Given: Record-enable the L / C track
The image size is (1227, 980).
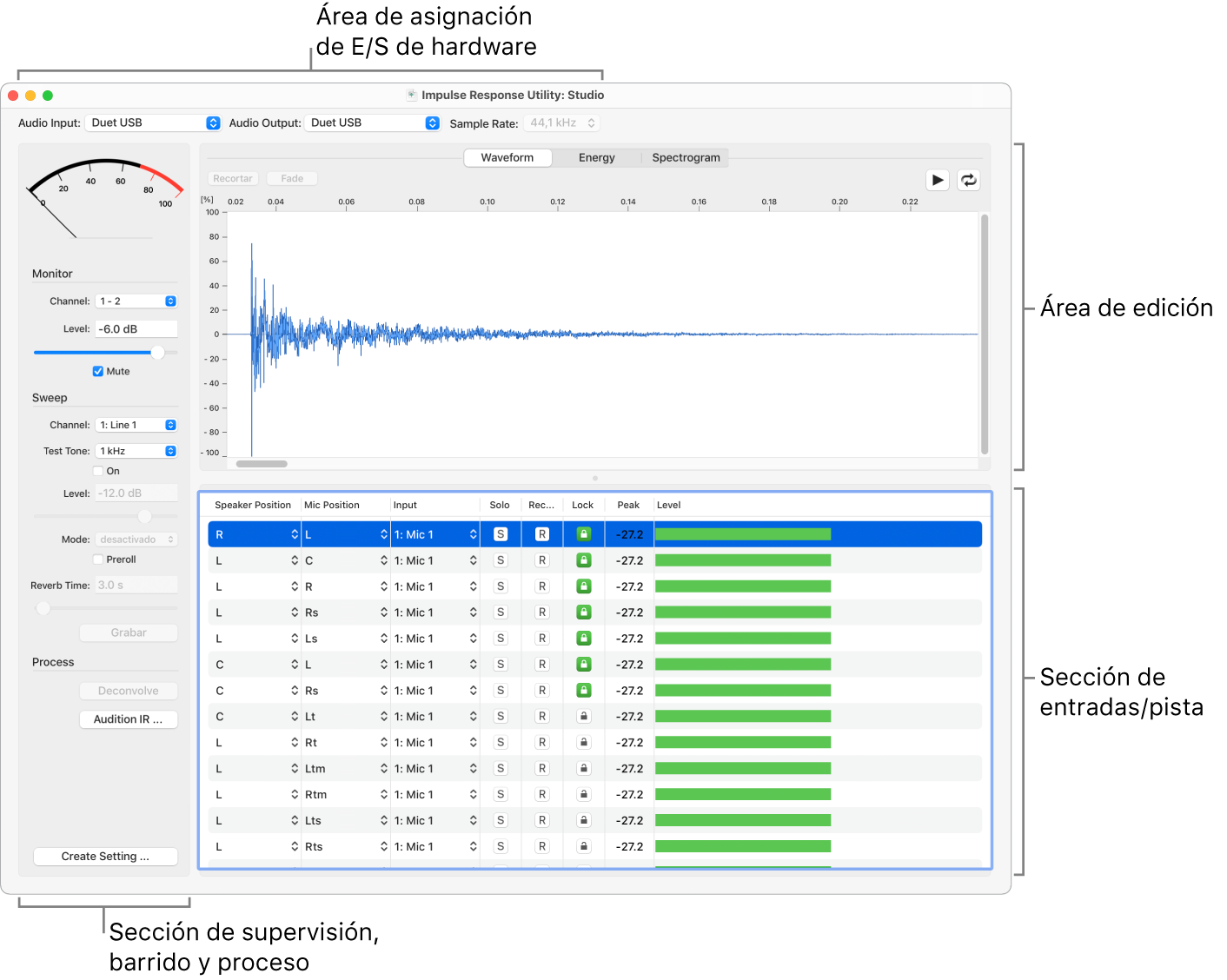Looking at the screenshot, I should coord(542,560).
